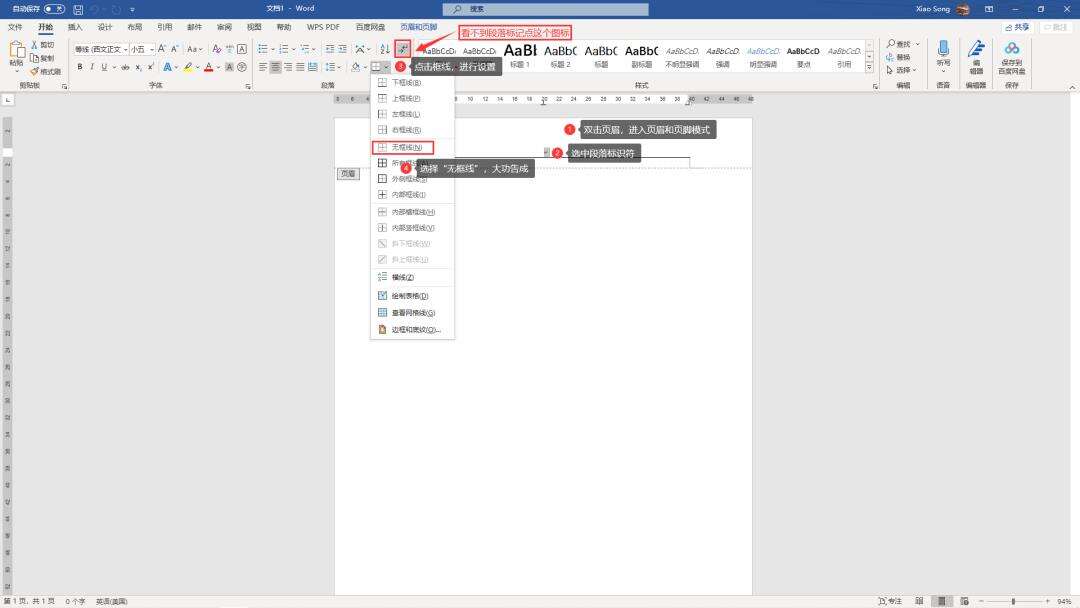Open the font size dropdown
The height and width of the screenshot is (608, 1080).
(x=152, y=49)
